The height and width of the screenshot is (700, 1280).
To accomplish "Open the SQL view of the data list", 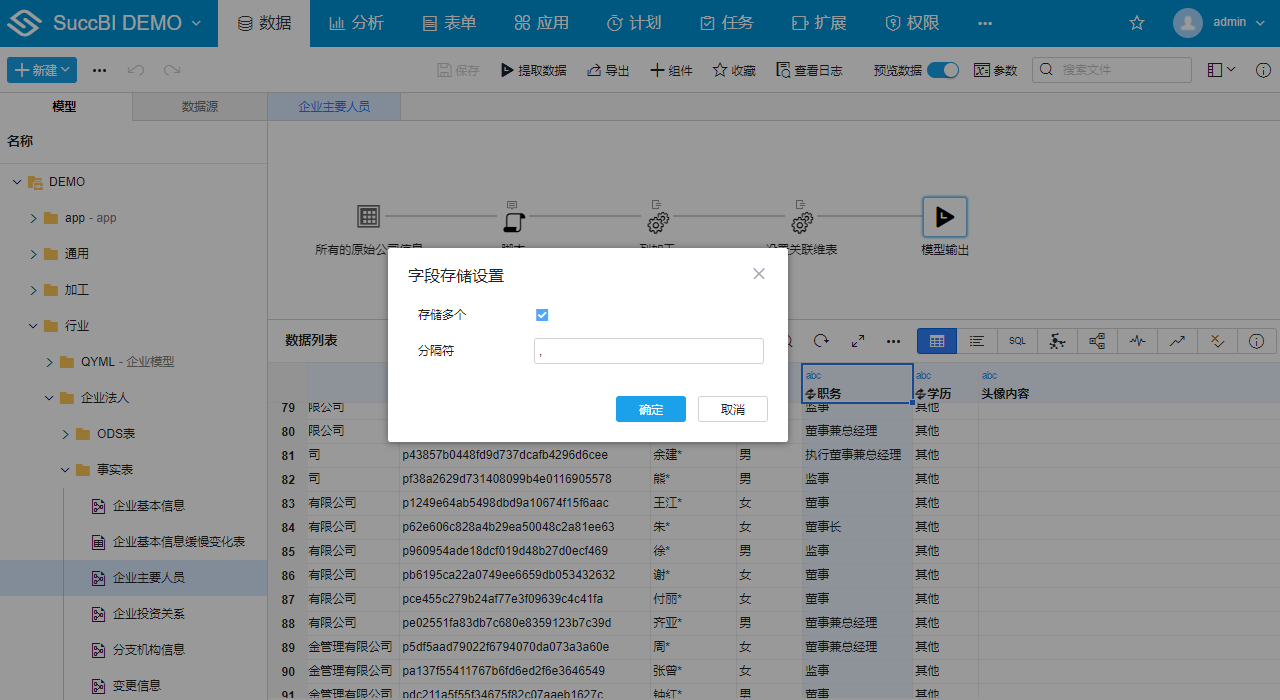I will click(x=1016, y=341).
